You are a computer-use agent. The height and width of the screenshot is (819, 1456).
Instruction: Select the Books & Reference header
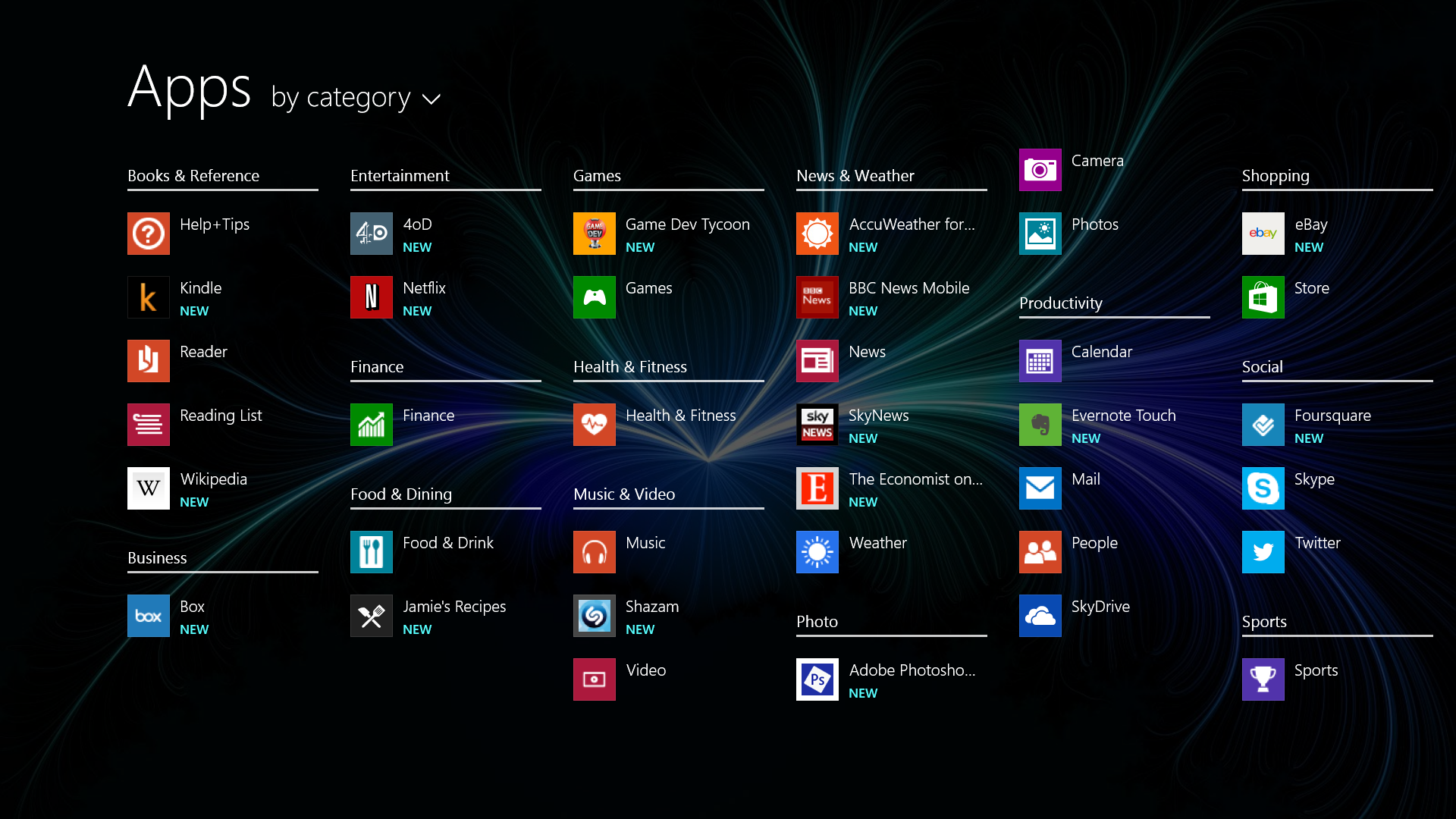click(193, 176)
